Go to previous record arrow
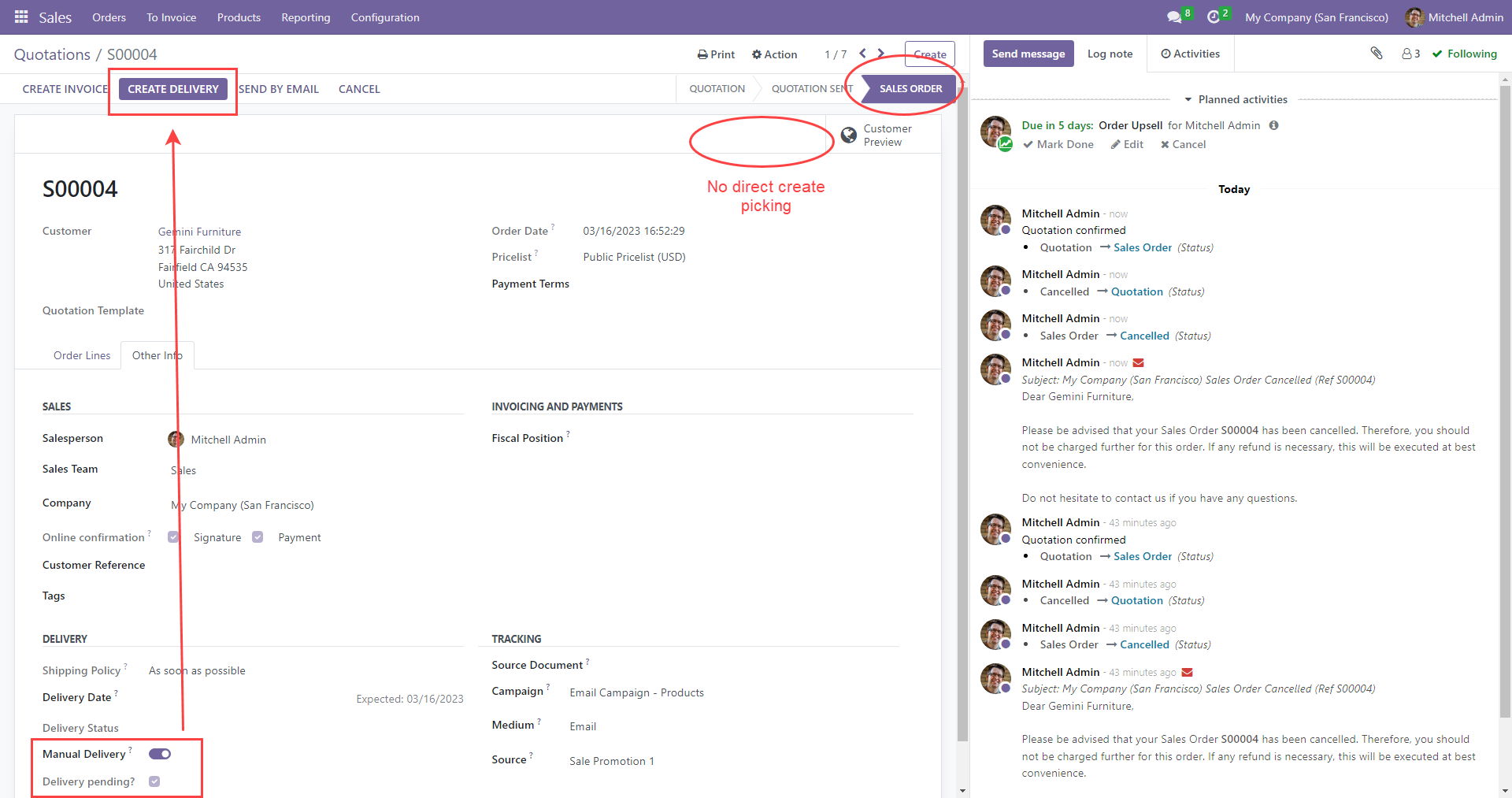The image size is (1512, 798). pos(863,54)
